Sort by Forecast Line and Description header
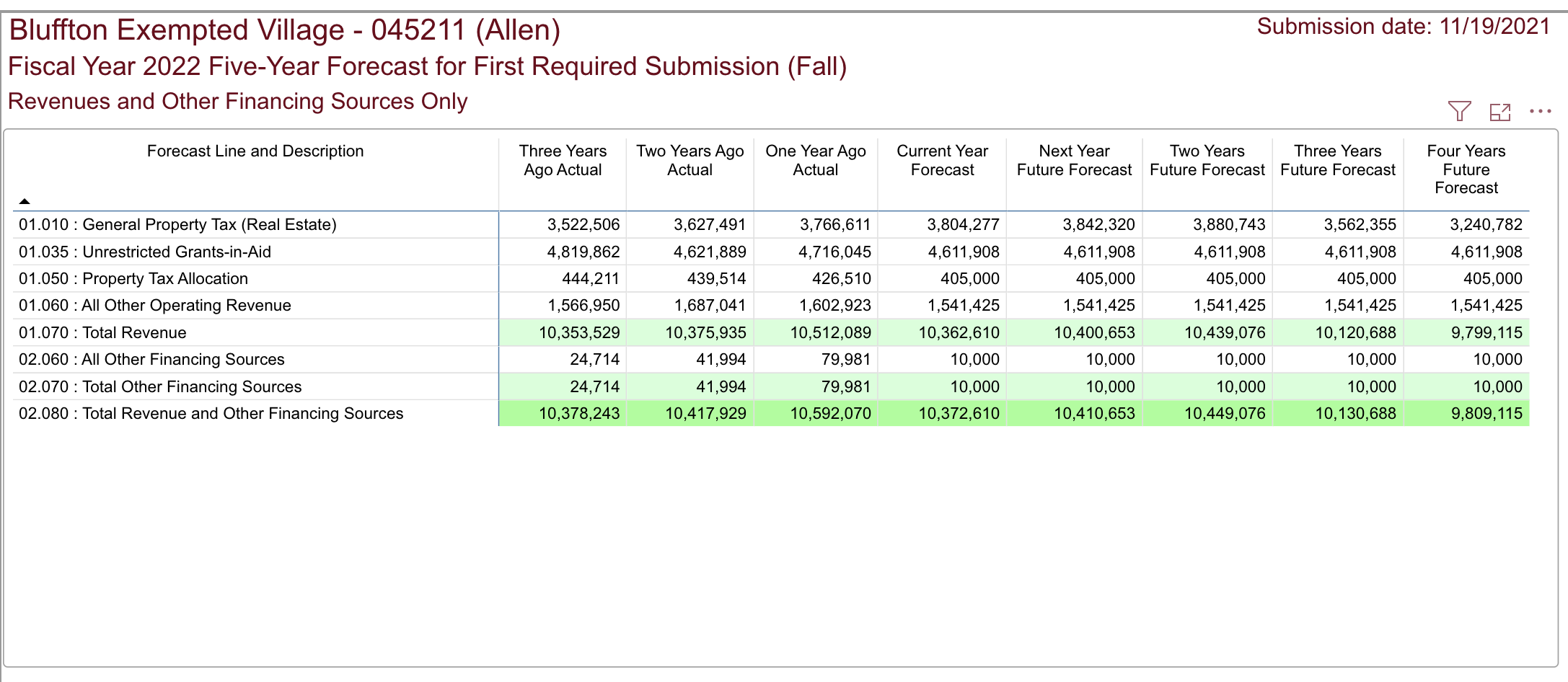Screen dimensions: 1568x682 pos(255,151)
